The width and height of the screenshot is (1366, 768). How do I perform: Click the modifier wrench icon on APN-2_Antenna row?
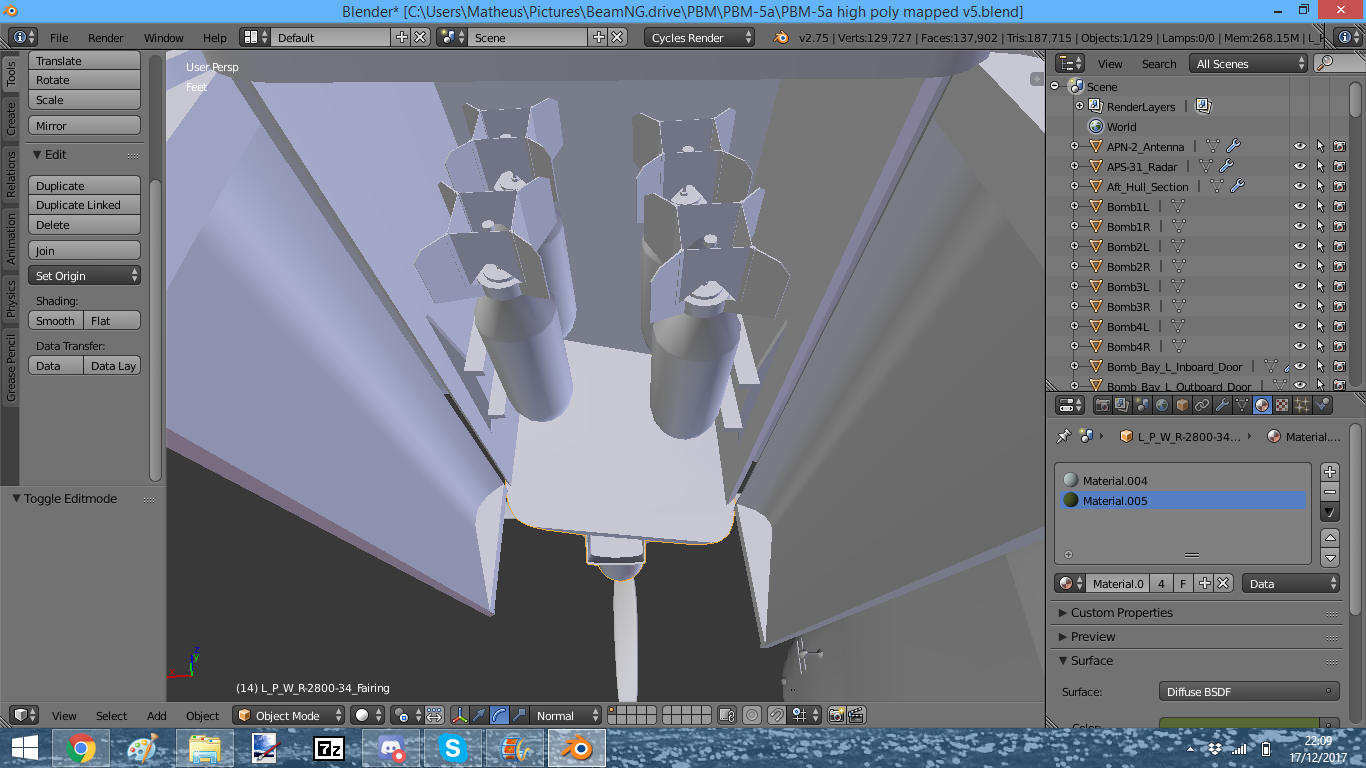(x=1233, y=146)
